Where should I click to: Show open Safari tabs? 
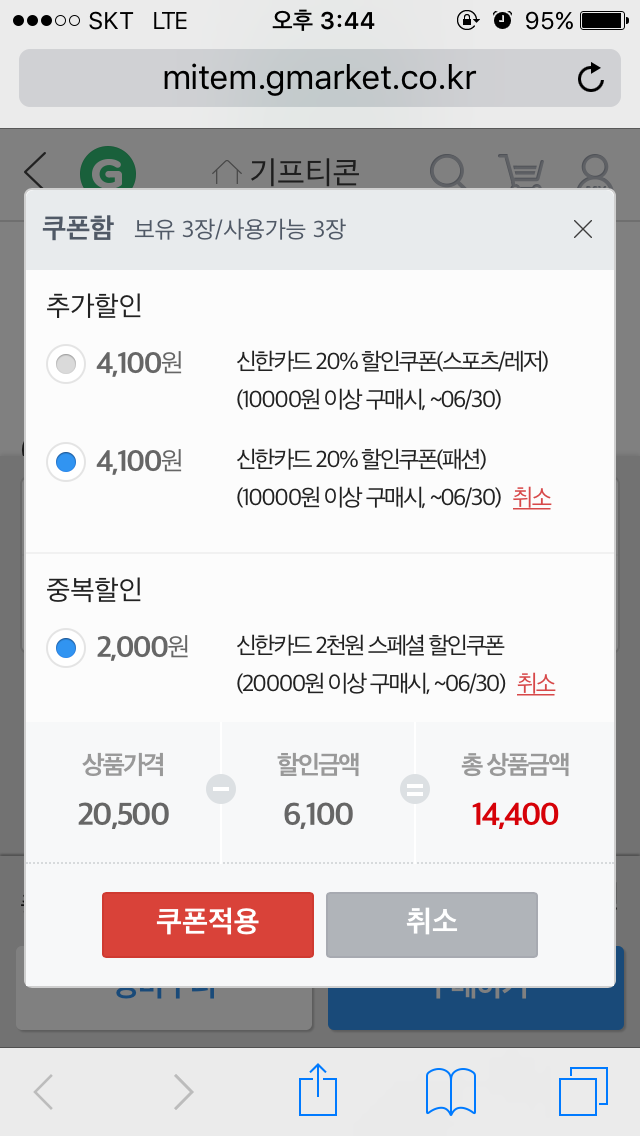click(583, 1091)
